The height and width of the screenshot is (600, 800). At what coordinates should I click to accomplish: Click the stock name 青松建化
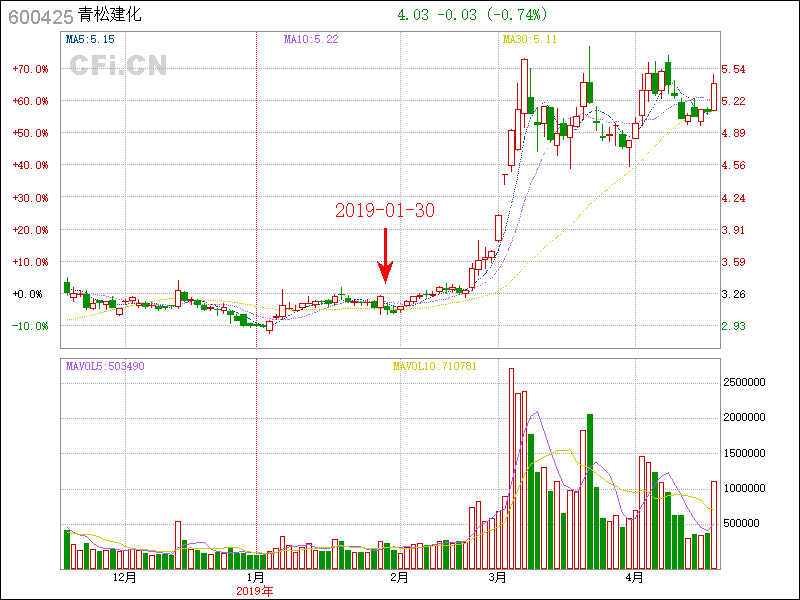pos(110,16)
